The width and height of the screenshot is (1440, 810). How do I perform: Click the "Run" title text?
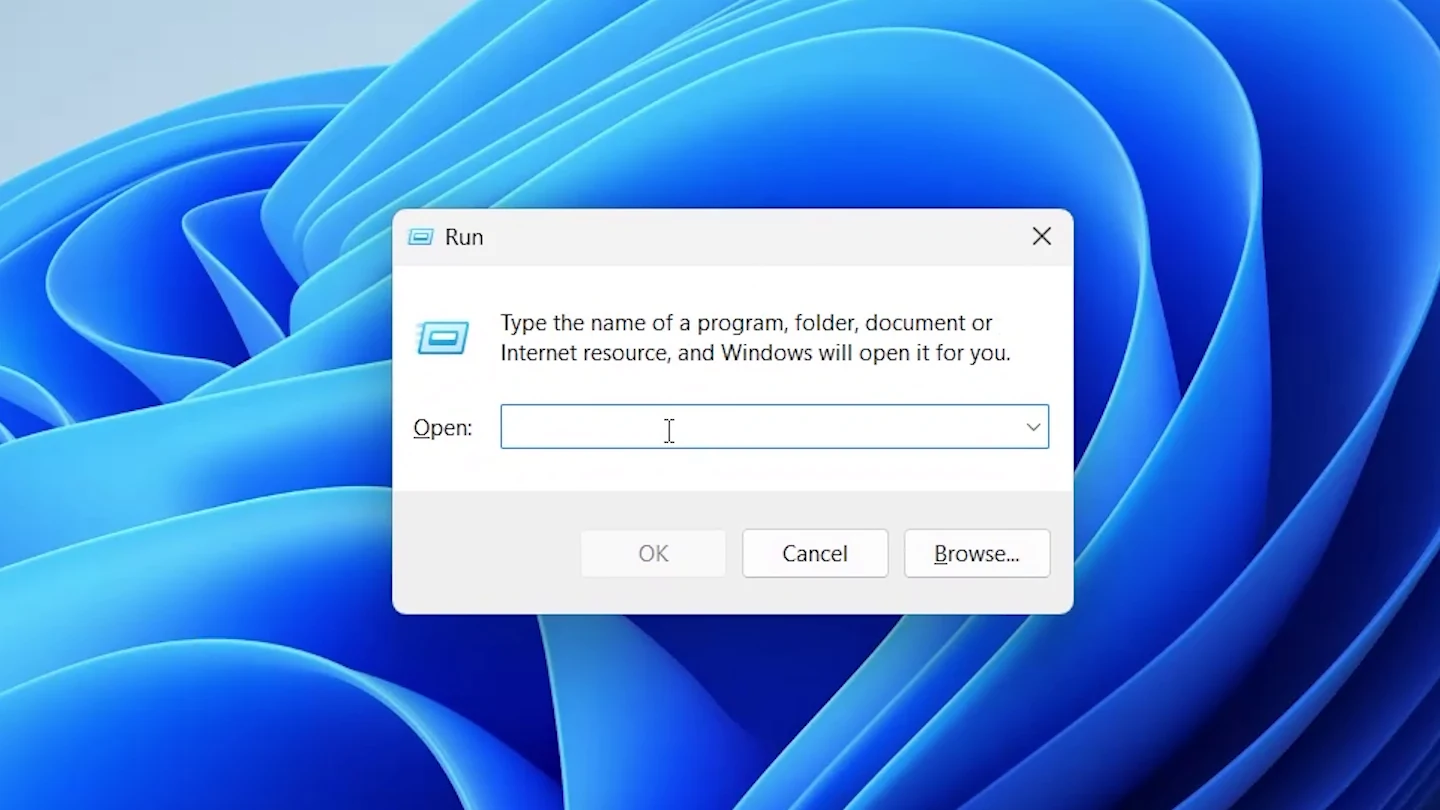coord(464,237)
